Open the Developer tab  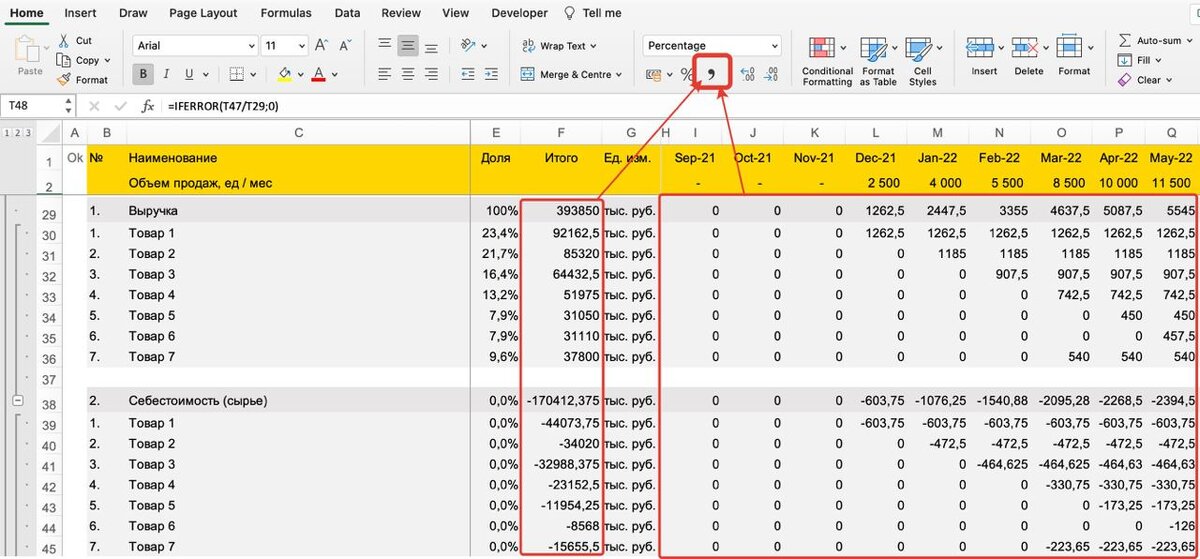(x=520, y=13)
